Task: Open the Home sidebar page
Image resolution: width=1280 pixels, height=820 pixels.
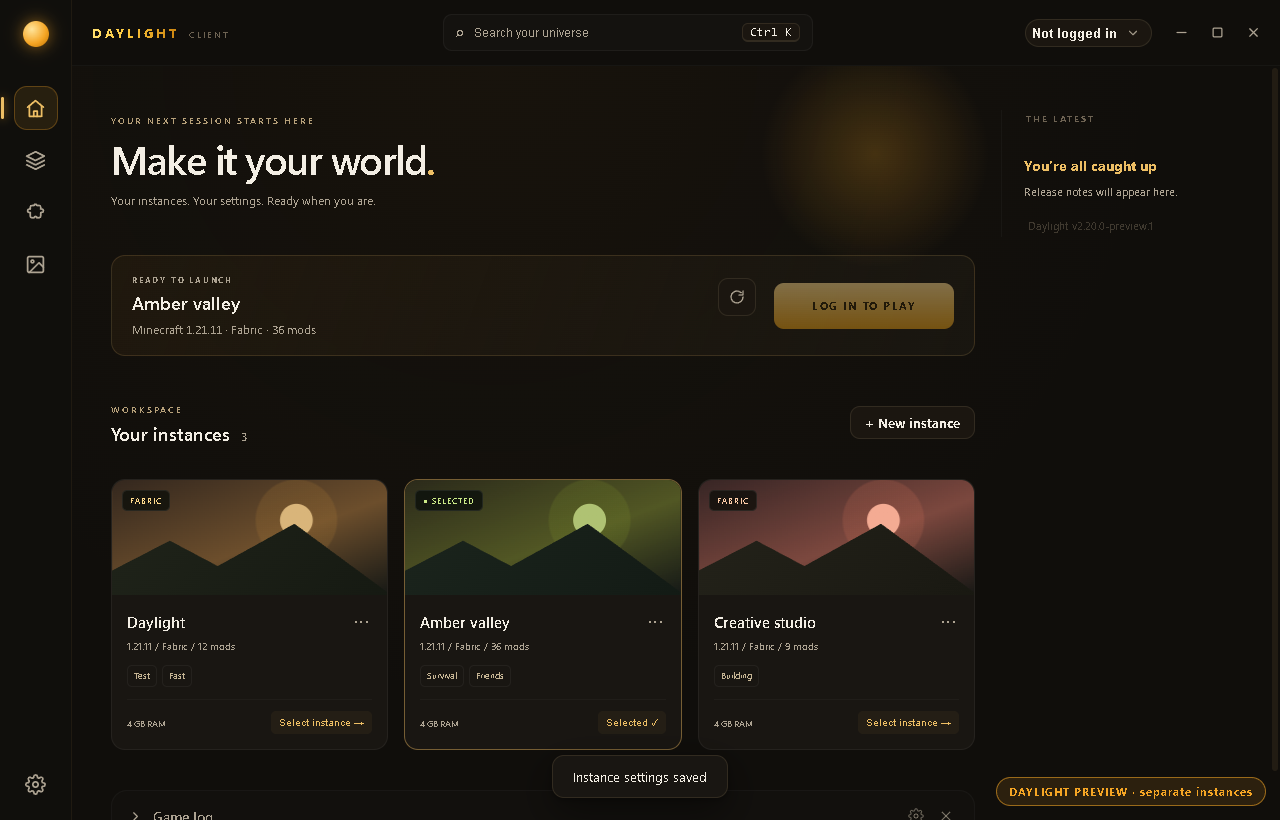Action: (36, 108)
